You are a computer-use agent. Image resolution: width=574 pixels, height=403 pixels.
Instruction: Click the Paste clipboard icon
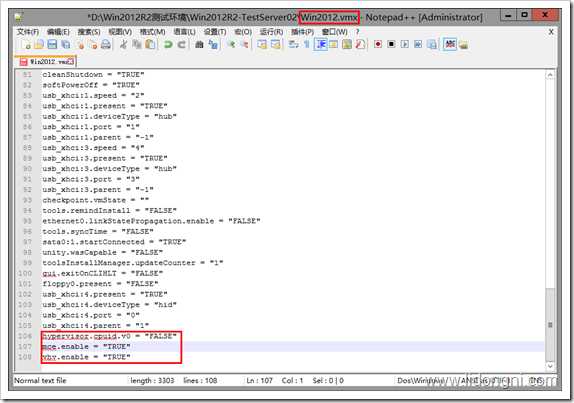[150, 45]
